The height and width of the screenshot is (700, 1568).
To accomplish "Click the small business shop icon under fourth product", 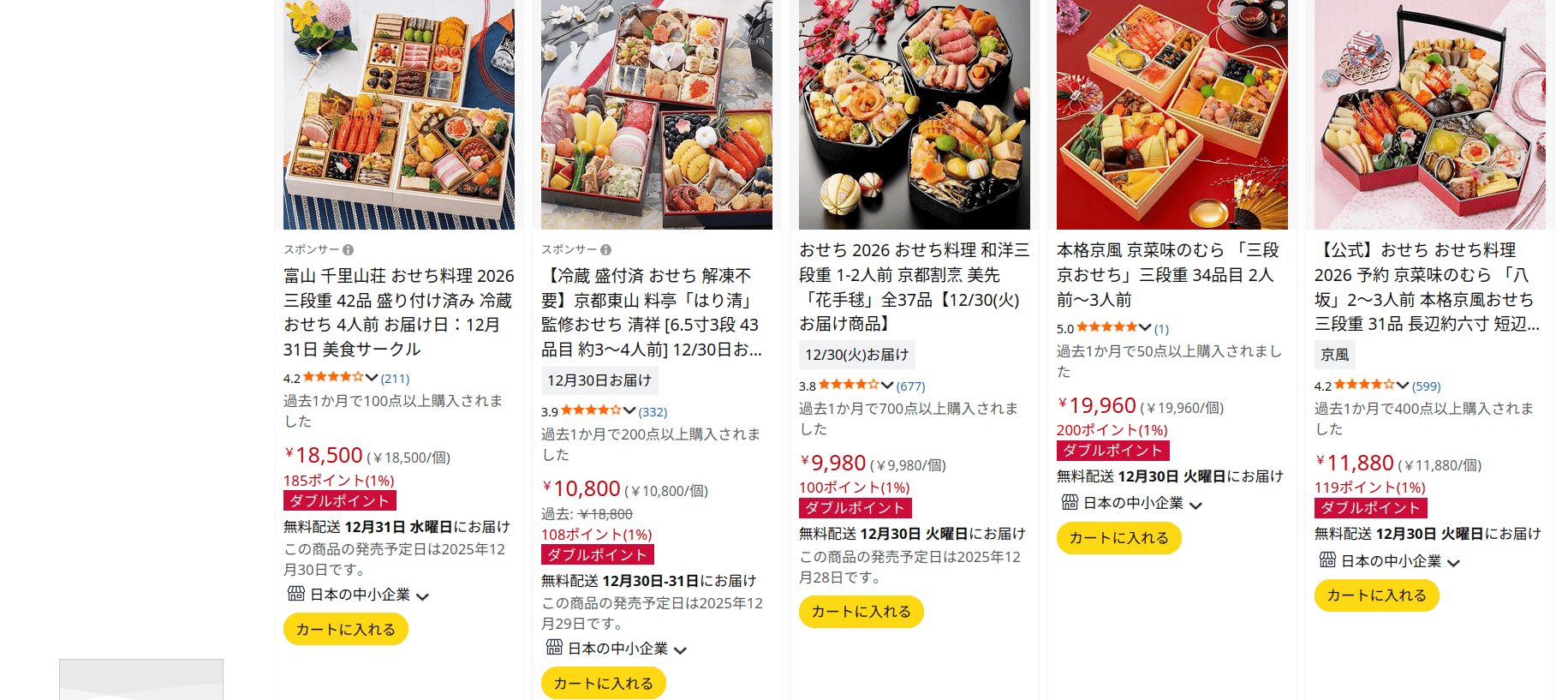I will [x=1070, y=502].
